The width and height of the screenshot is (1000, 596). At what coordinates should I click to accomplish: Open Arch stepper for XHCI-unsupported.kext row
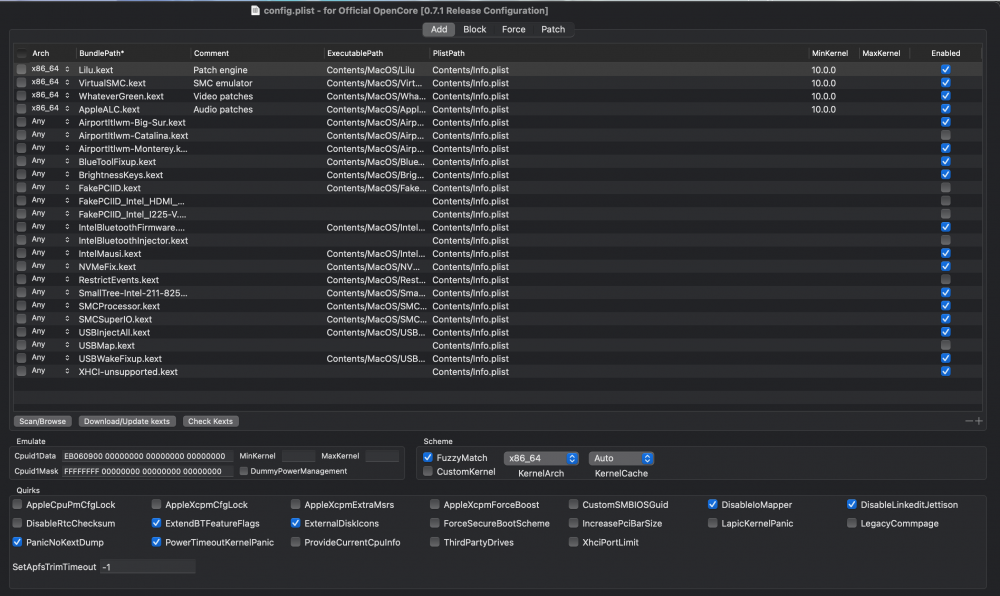coord(67,371)
